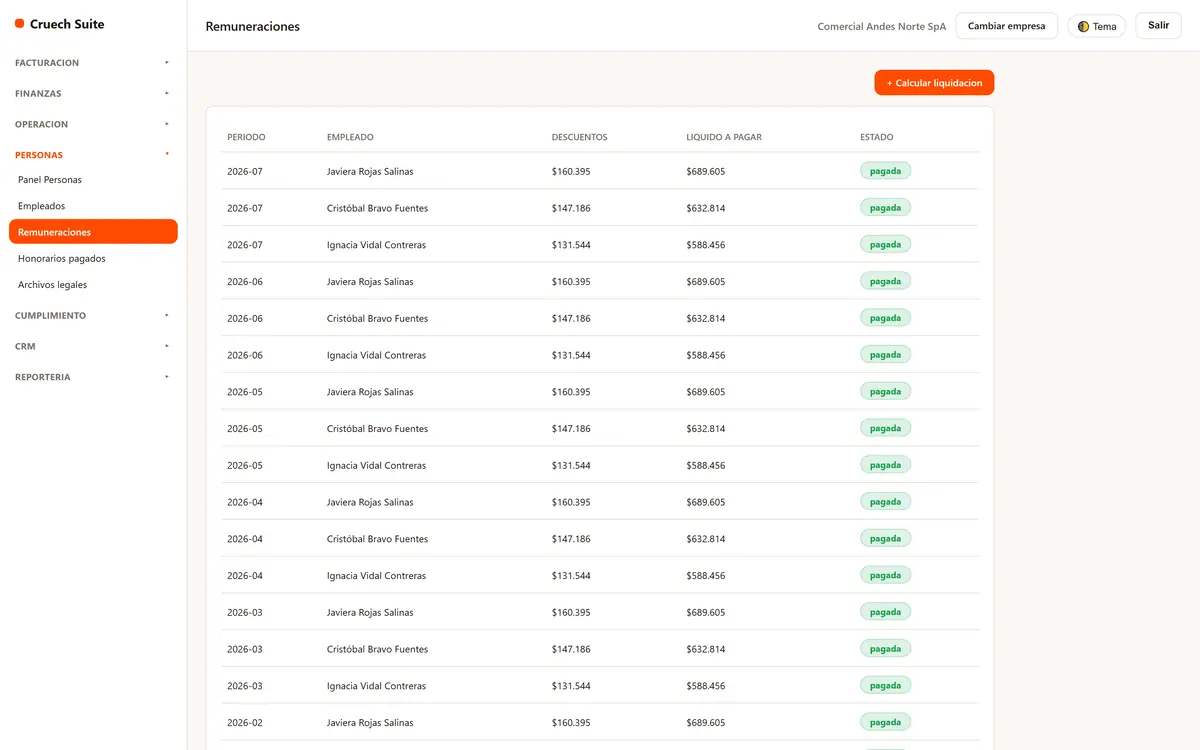Expand the CRM sidebar section
The image size is (1200, 750).
point(93,347)
